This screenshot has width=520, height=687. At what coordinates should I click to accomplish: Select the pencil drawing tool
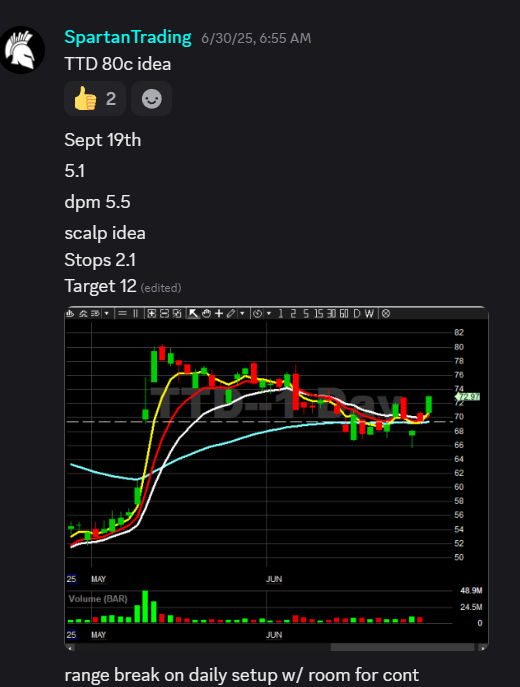(231, 314)
